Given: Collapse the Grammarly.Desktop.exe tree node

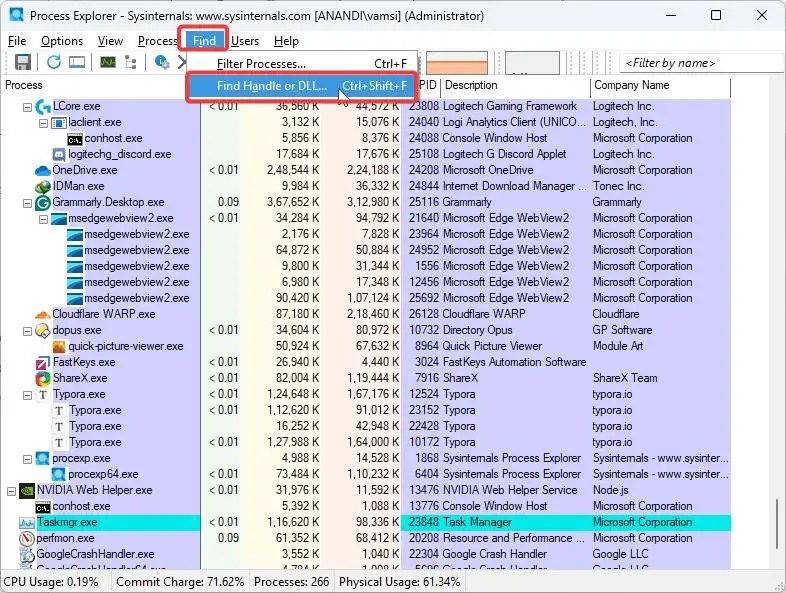Looking at the screenshot, I should point(28,204).
